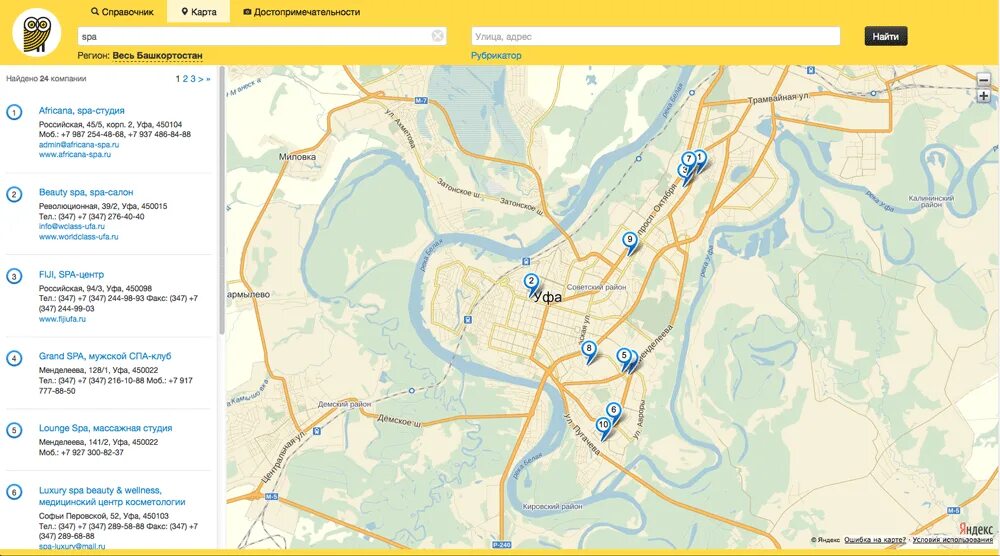This screenshot has height=556, width=1000.
Task: Select map pin number 9
Action: pyautogui.click(x=629, y=241)
